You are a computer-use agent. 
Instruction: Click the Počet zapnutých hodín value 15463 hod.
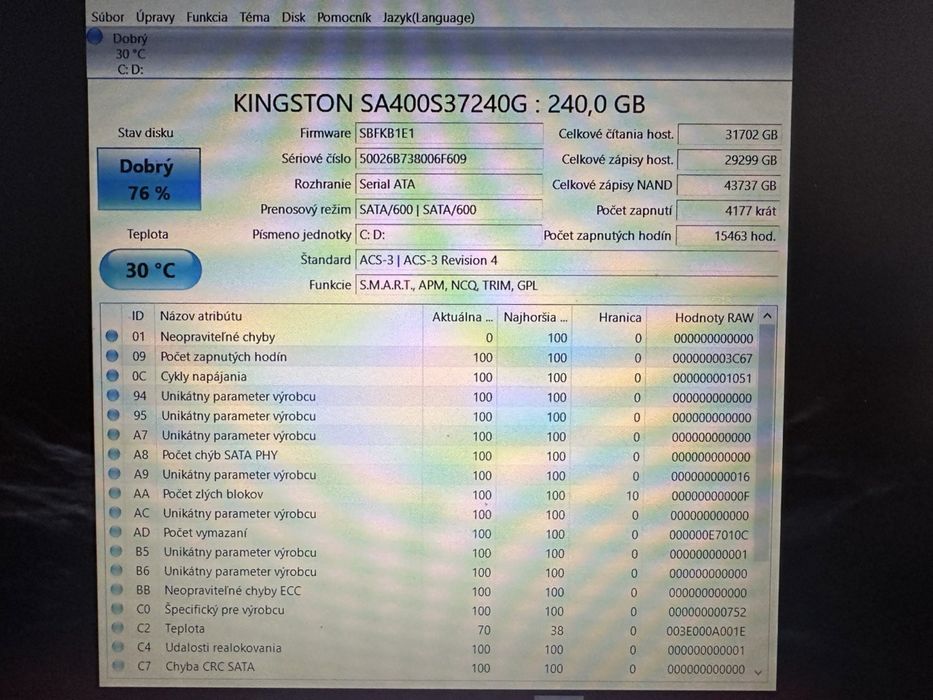tap(727, 236)
